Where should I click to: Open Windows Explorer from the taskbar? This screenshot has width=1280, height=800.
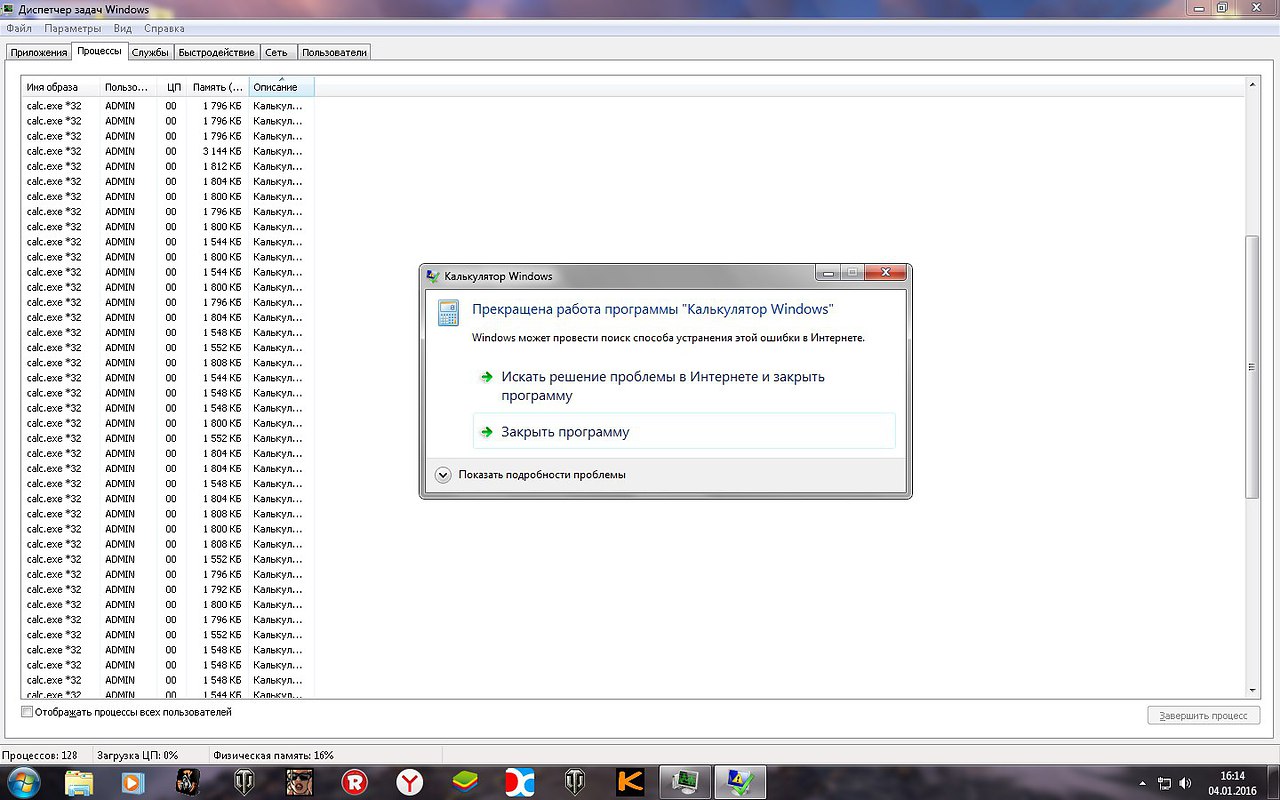click(x=79, y=781)
